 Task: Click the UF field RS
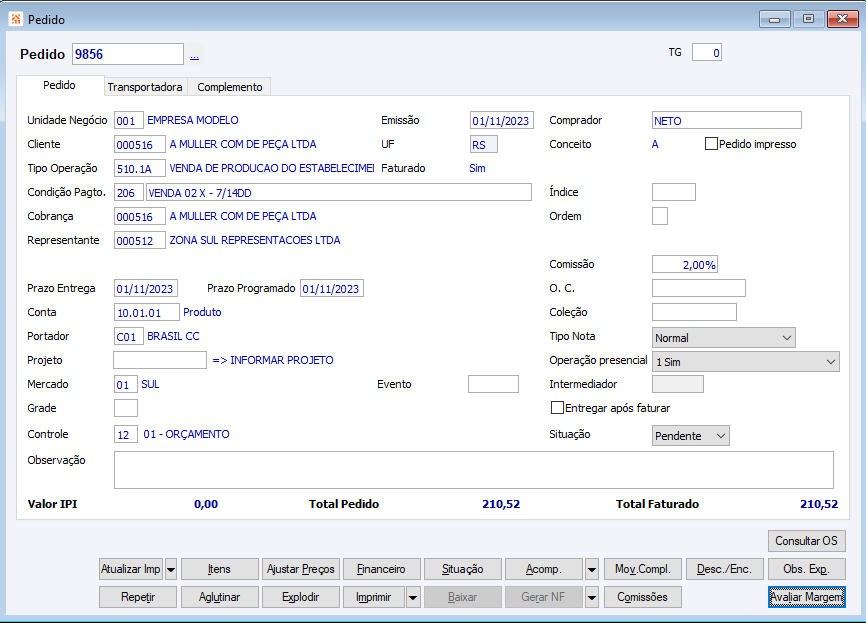pos(484,144)
